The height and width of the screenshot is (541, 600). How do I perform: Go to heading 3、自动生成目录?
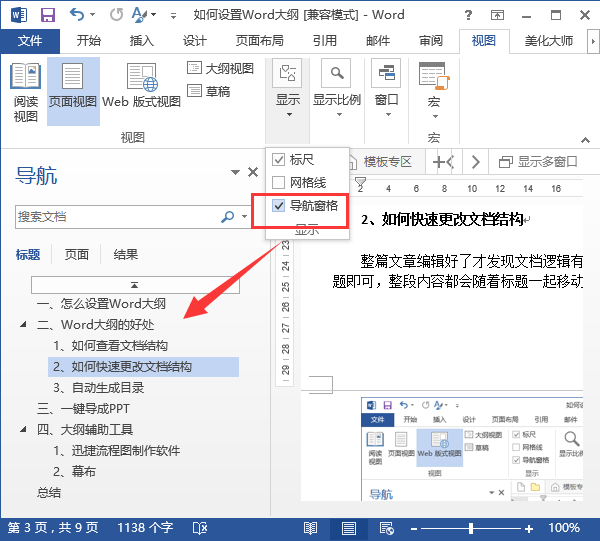point(98,388)
